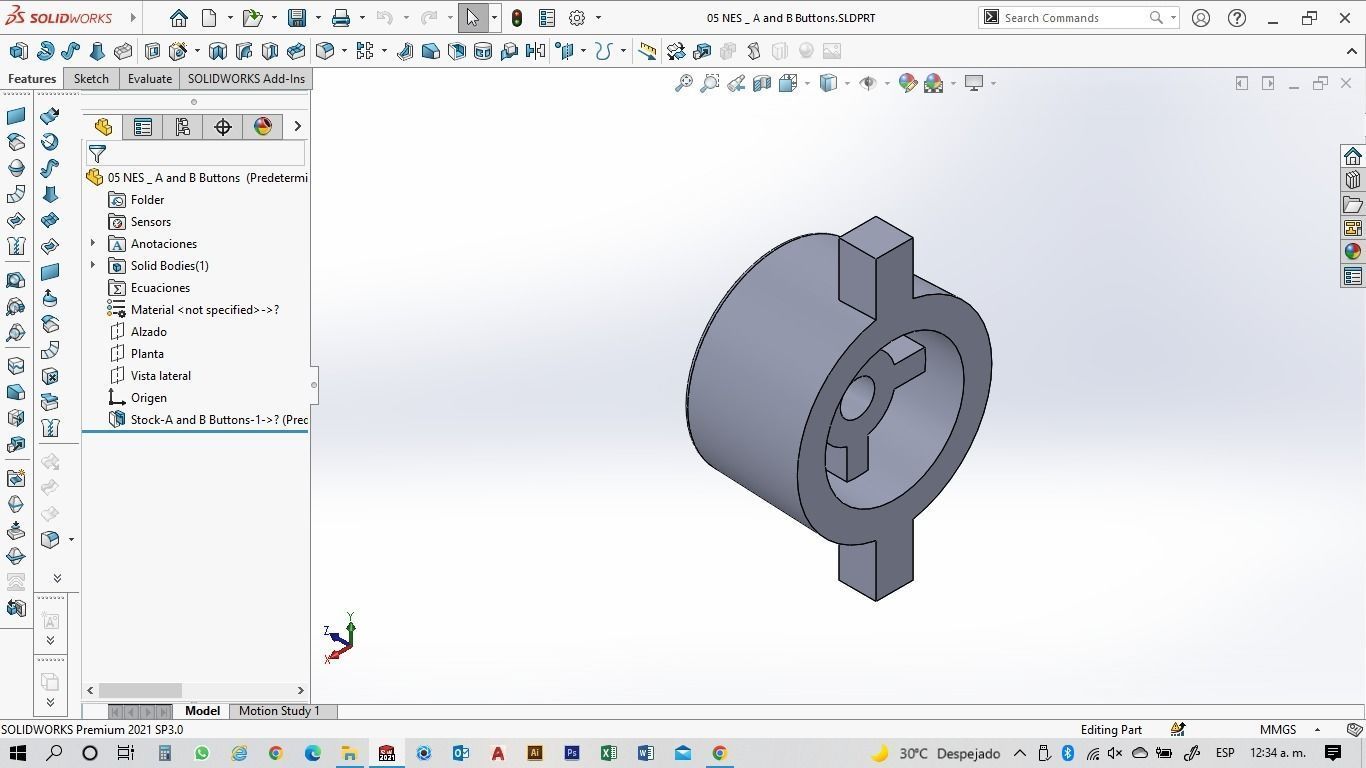Open the DisplayManager tab
Screen dimensions: 1366x768
point(263,126)
